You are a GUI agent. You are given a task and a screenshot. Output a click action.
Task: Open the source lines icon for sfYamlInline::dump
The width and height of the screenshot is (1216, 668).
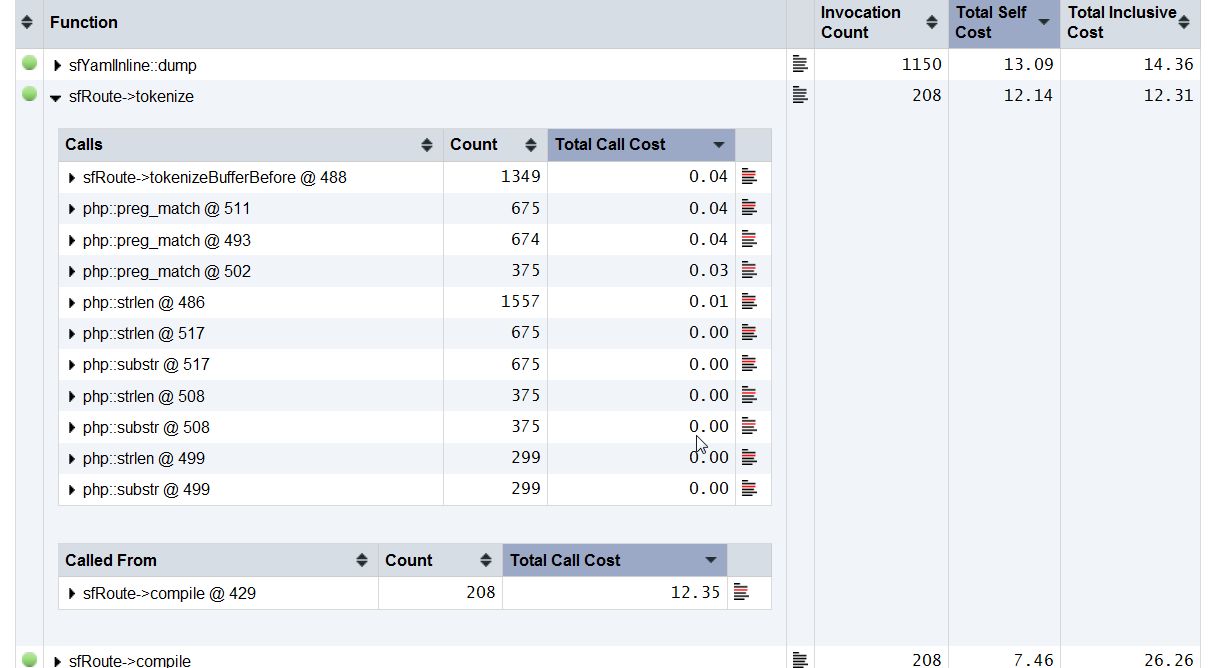[x=799, y=64]
